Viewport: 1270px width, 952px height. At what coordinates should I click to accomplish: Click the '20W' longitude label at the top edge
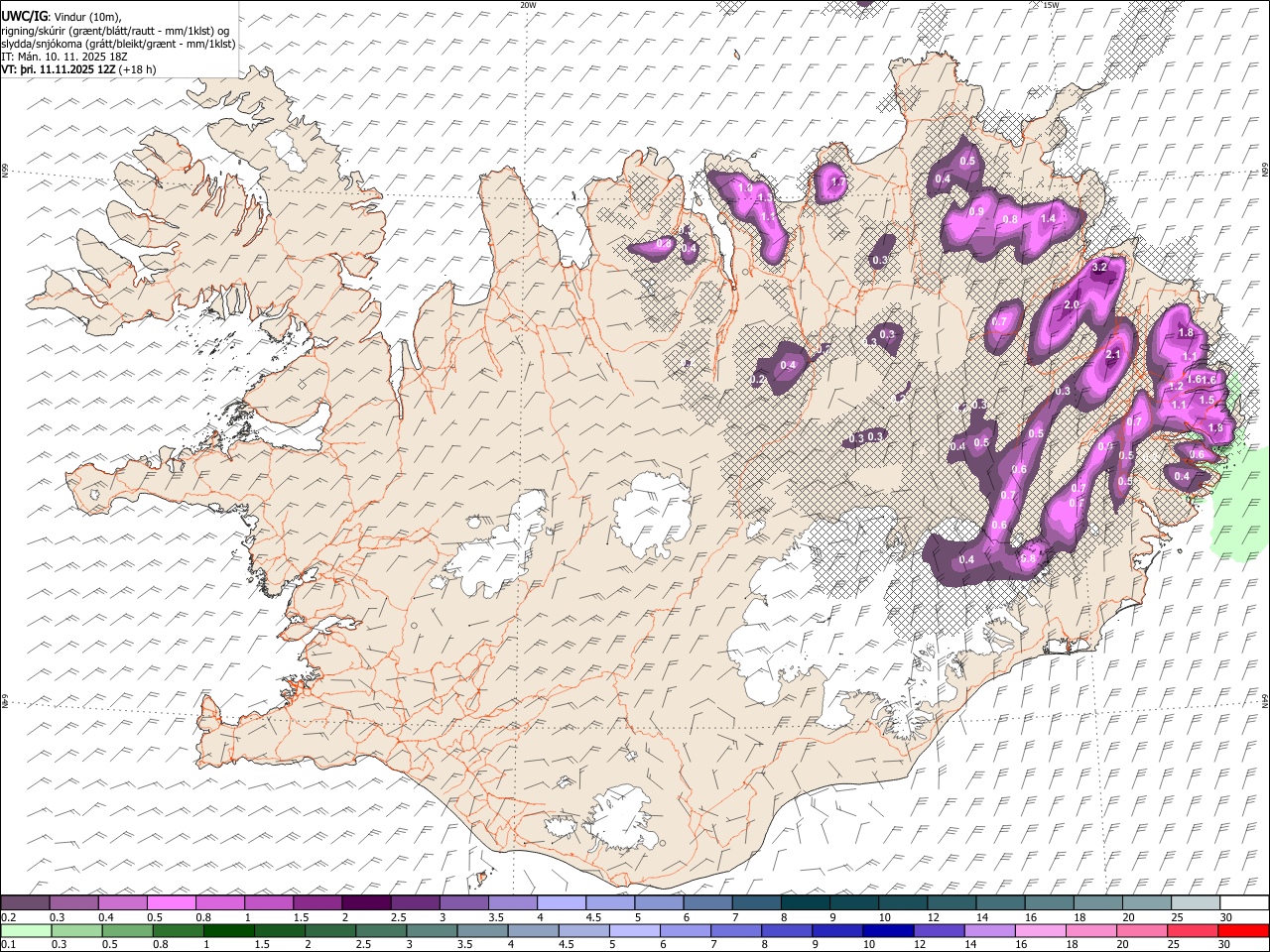[528, 5]
